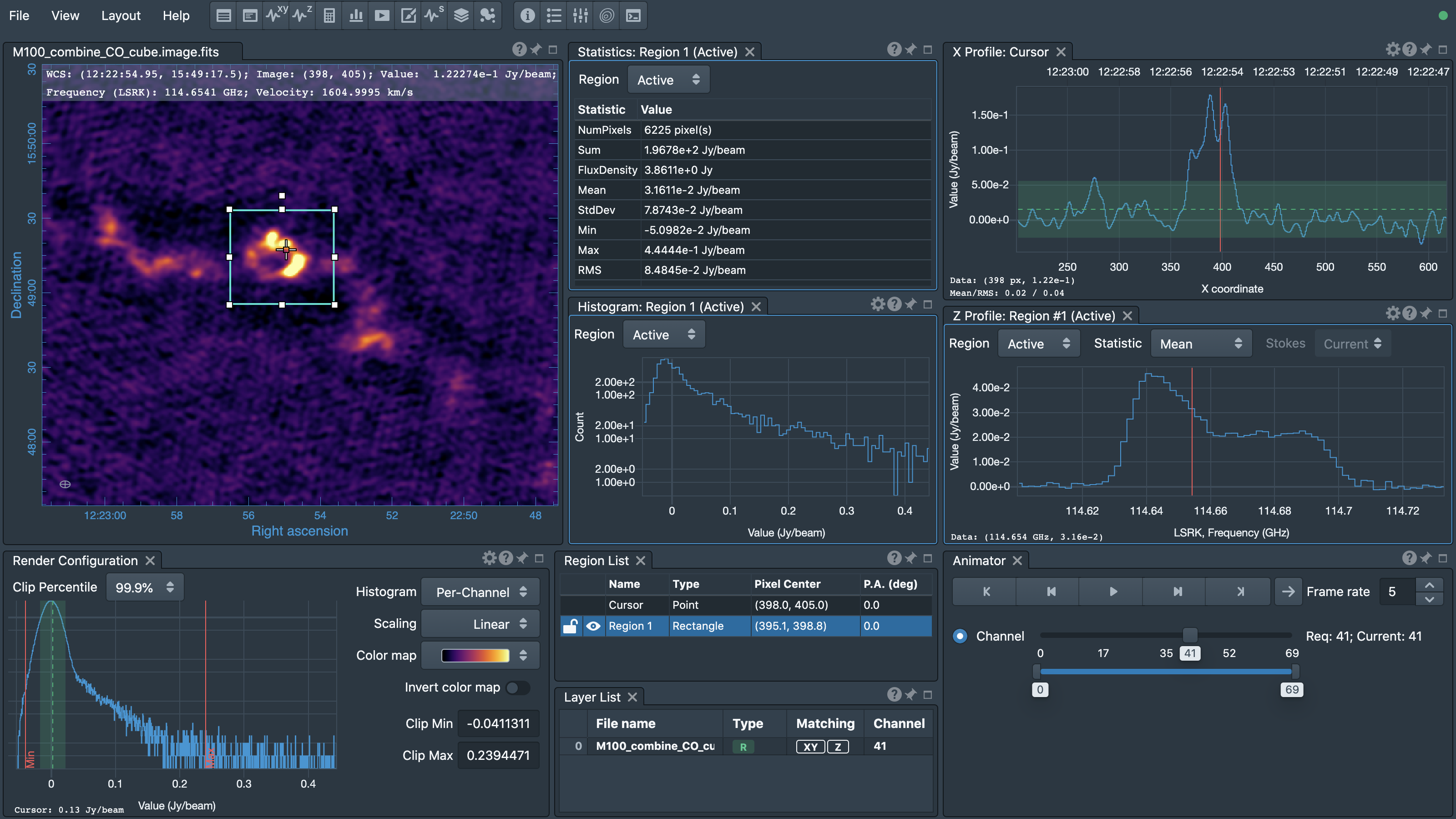Open the Layer List toolbar icon
The height and width of the screenshot is (819, 1456).
(461, 16)
